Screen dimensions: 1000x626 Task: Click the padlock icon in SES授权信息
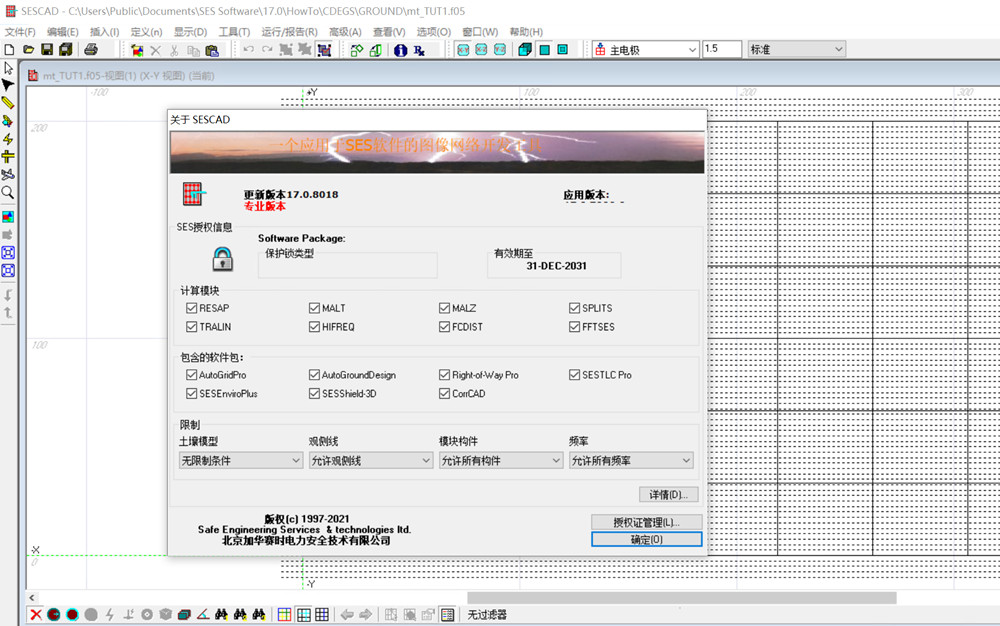point(222,259)
